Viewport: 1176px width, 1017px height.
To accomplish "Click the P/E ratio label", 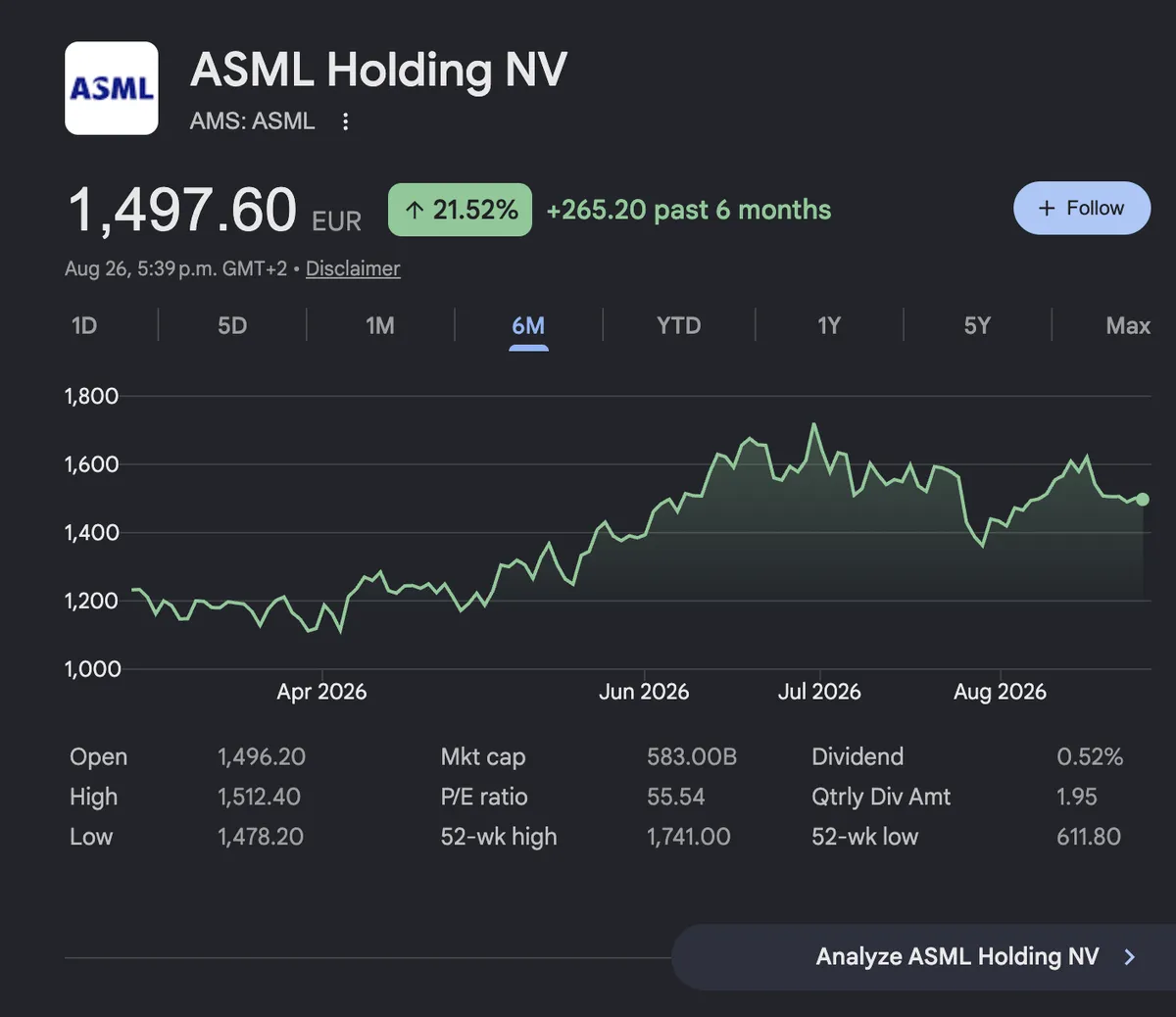I will pos(484,797).
